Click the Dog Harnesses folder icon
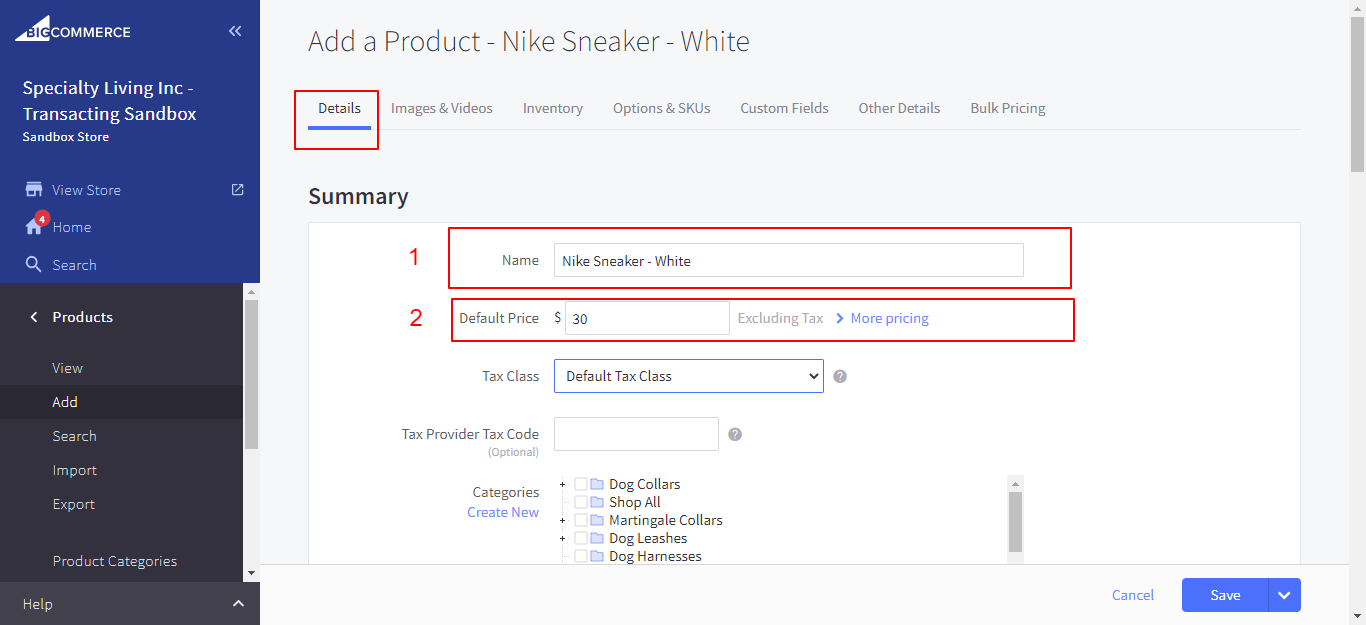Screen dimensions: 1366x625 click(x=597, y=556)
